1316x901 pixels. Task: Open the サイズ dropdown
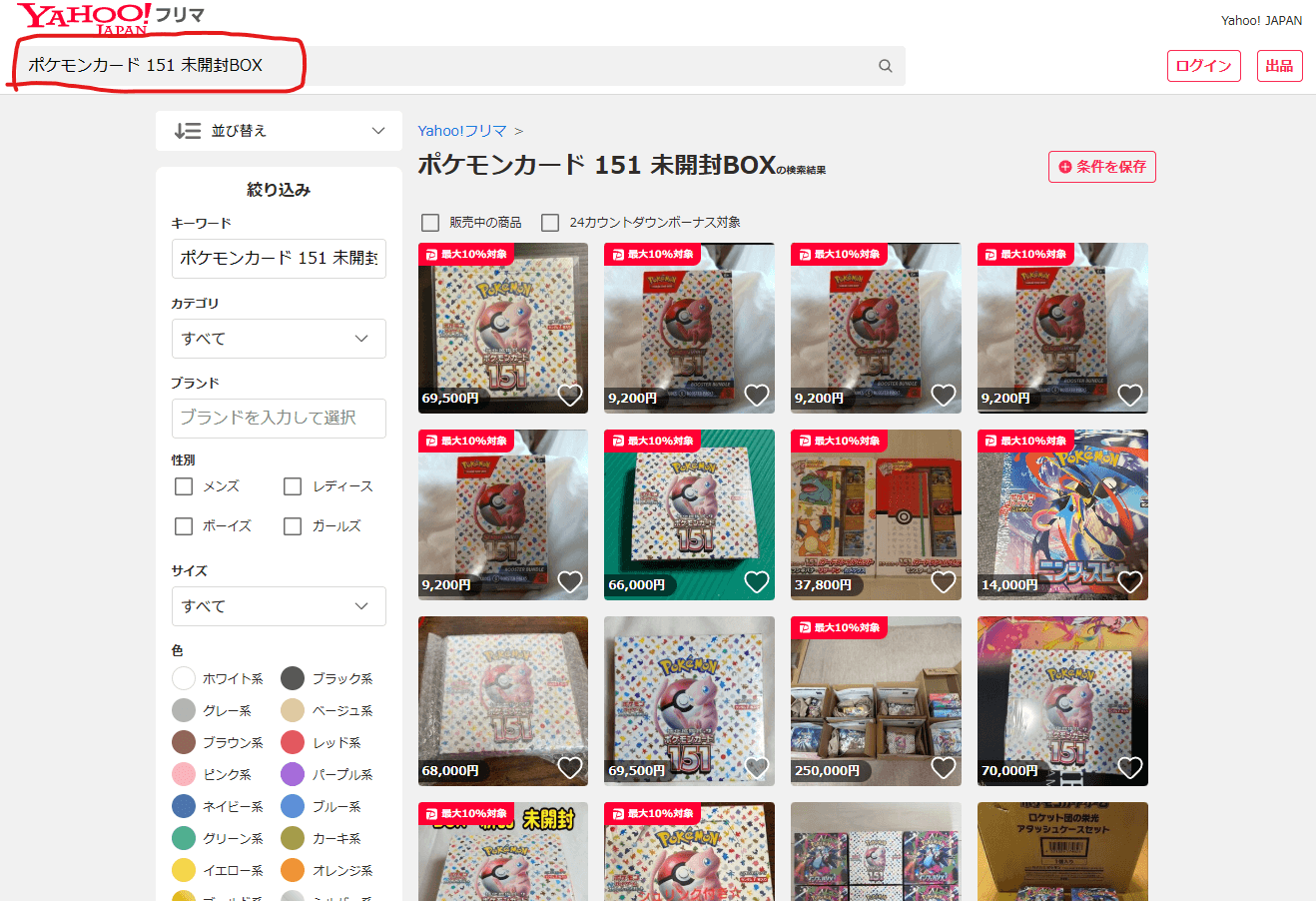[x=279, y=606]
